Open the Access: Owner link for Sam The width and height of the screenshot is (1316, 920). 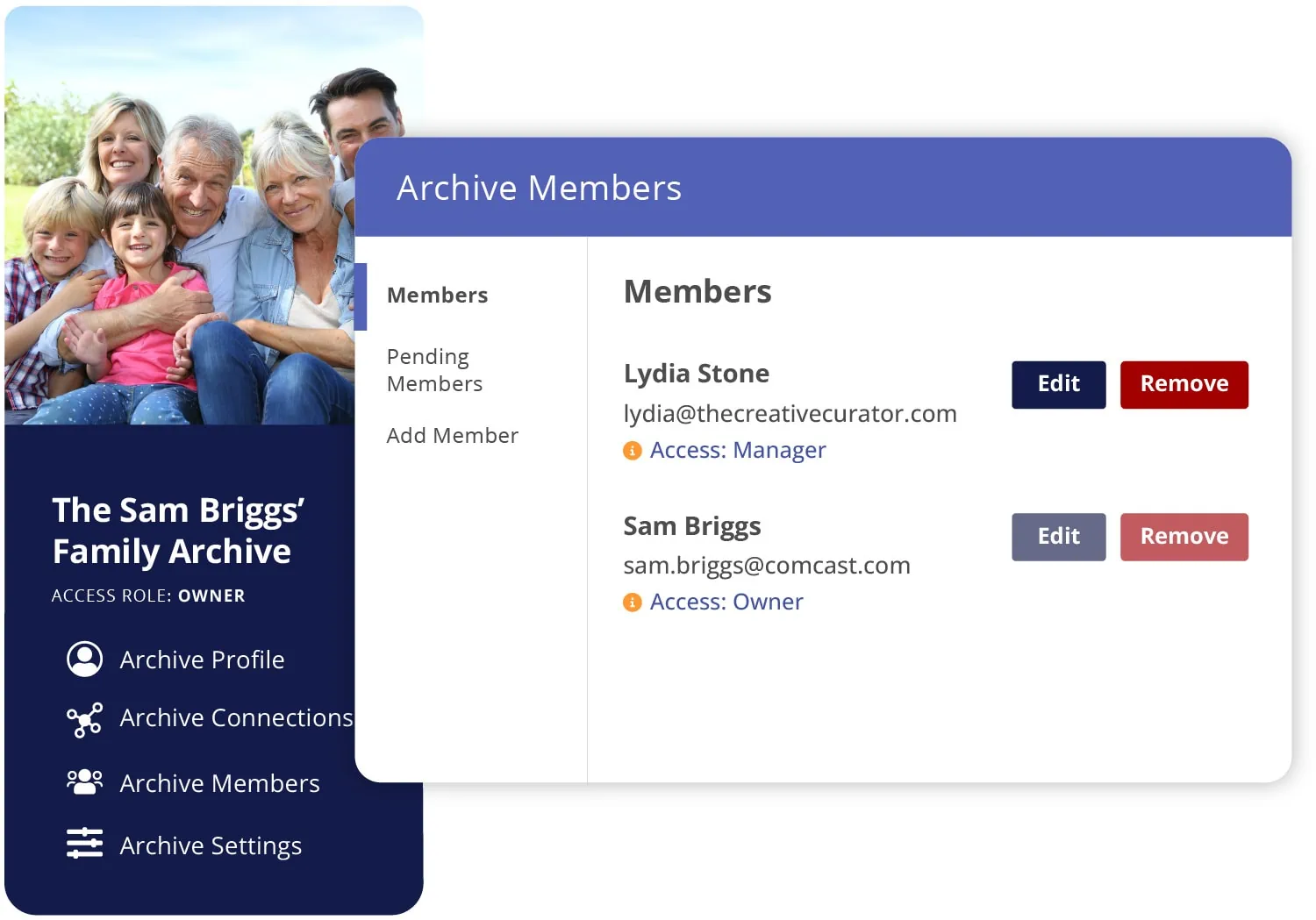point(726,602)
